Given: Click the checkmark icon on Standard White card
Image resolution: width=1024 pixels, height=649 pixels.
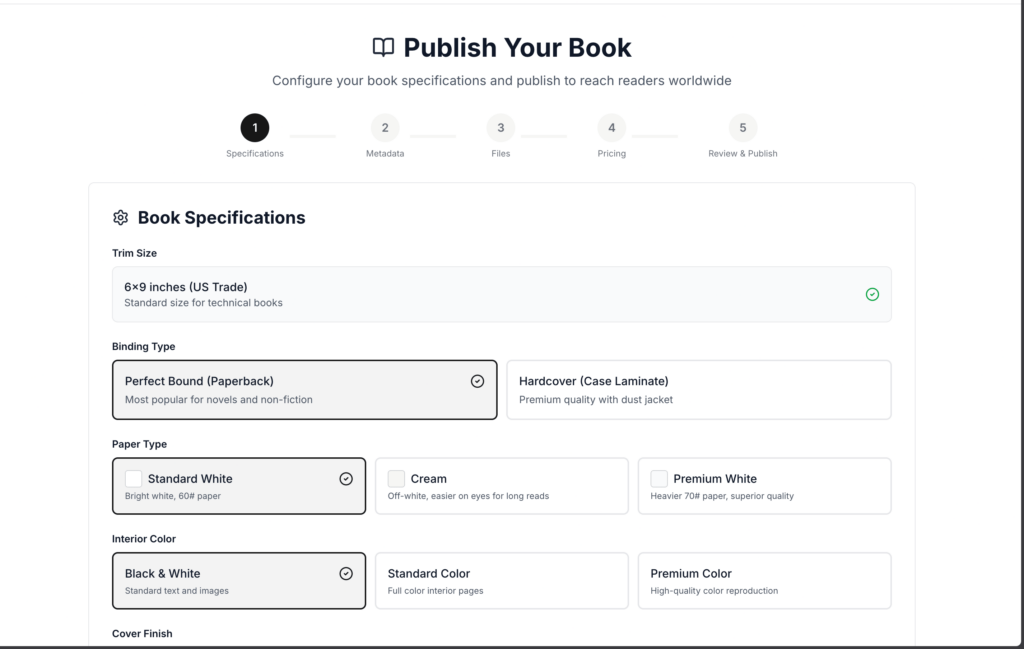Looking at the screenshot, I should pyautogui.click(x=346, y=479).
